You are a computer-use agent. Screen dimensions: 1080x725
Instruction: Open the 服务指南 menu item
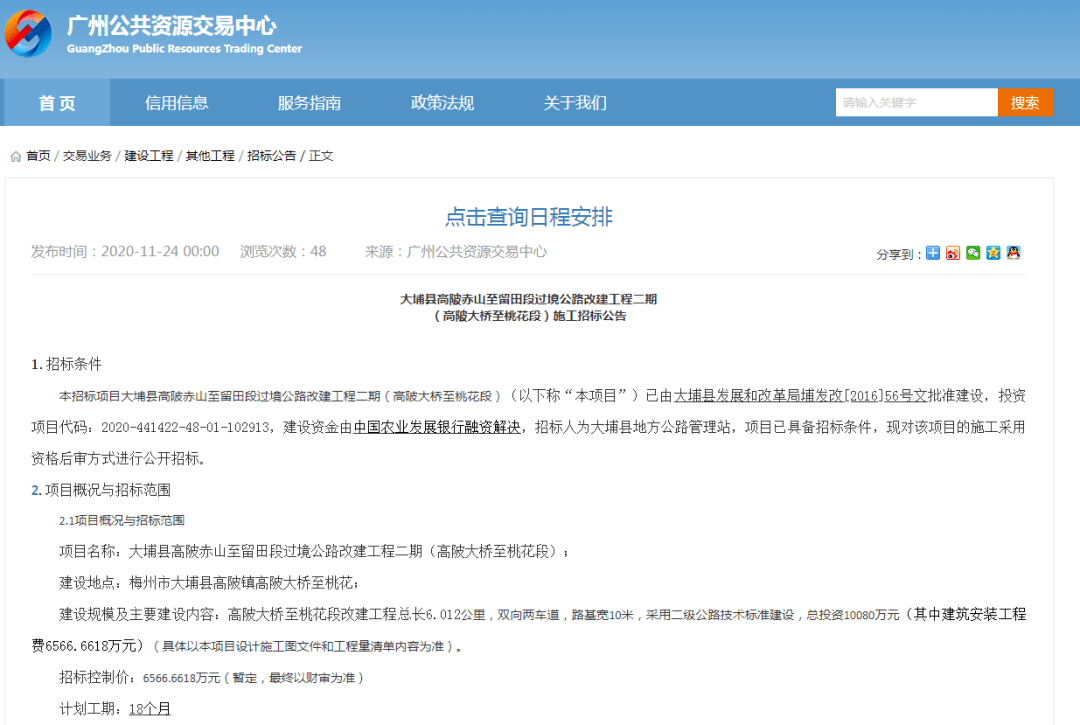309,102
